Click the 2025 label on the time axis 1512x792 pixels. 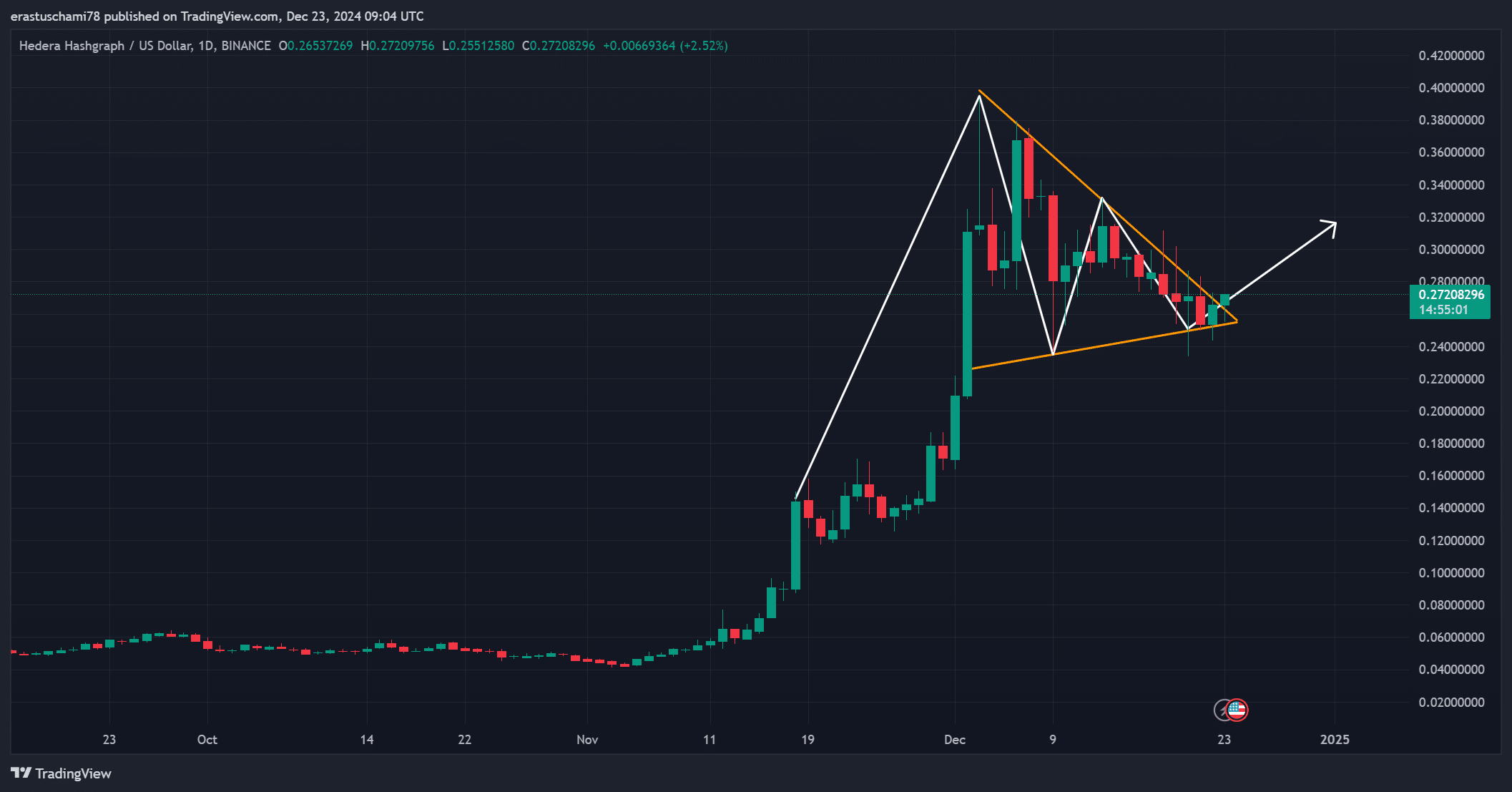[x=1335, y=740]
